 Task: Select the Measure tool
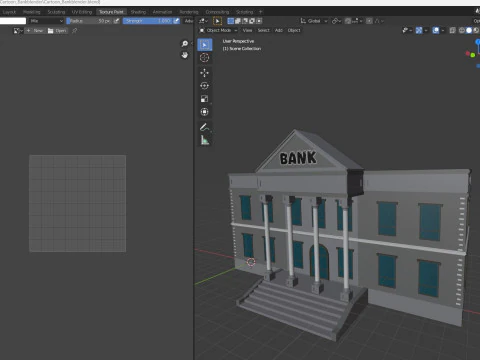205,140
